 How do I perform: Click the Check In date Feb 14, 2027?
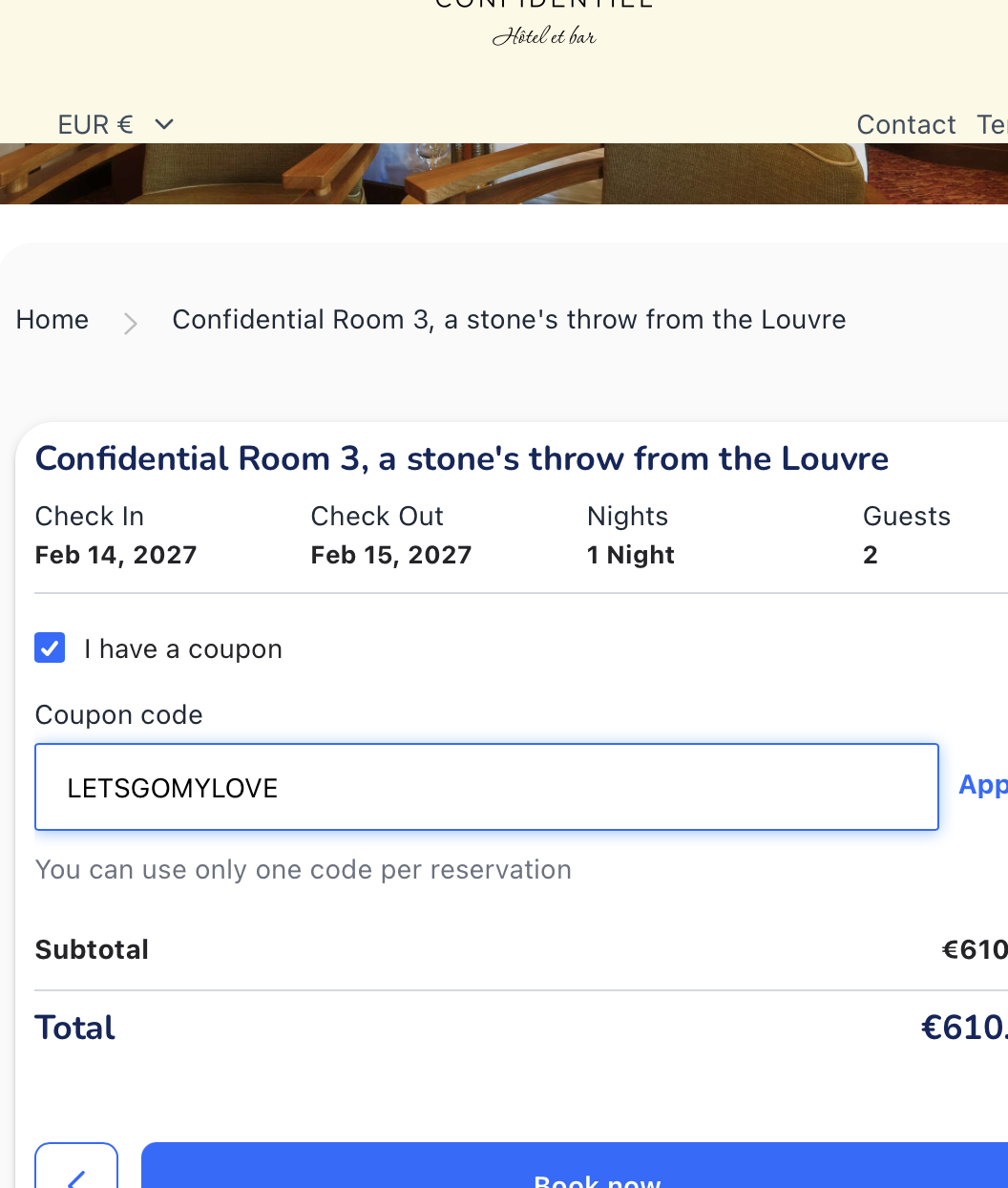coord(116,555)
